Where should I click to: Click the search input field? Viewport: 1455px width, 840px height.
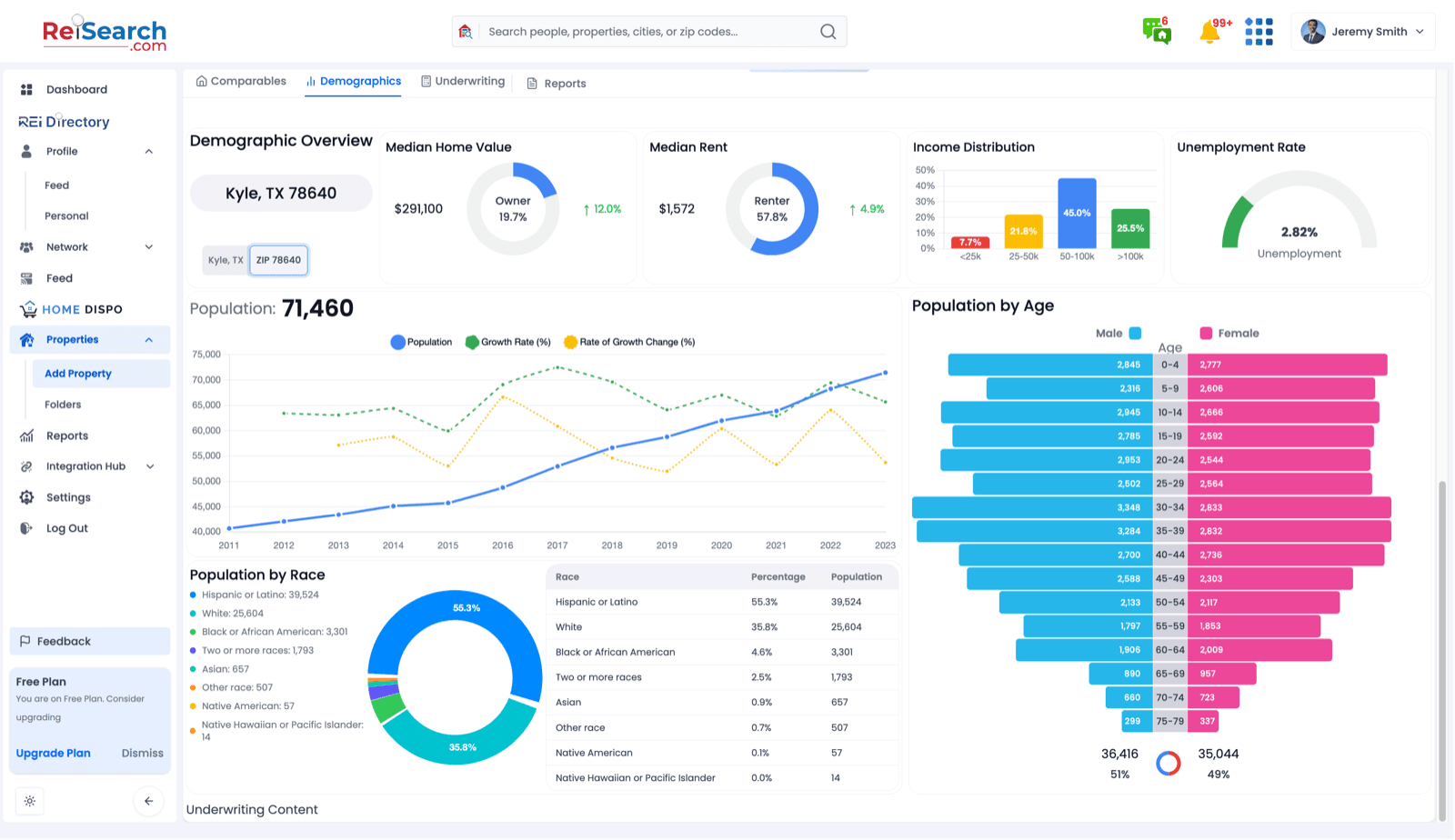(647, 32)
